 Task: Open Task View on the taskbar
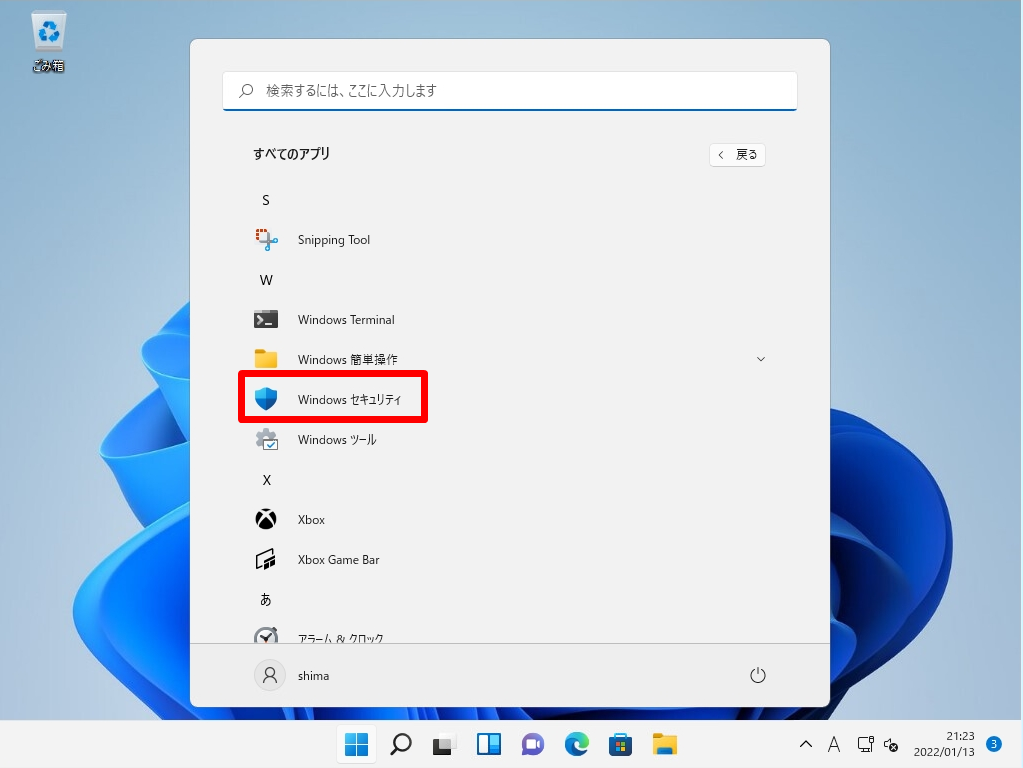(444, 745)
